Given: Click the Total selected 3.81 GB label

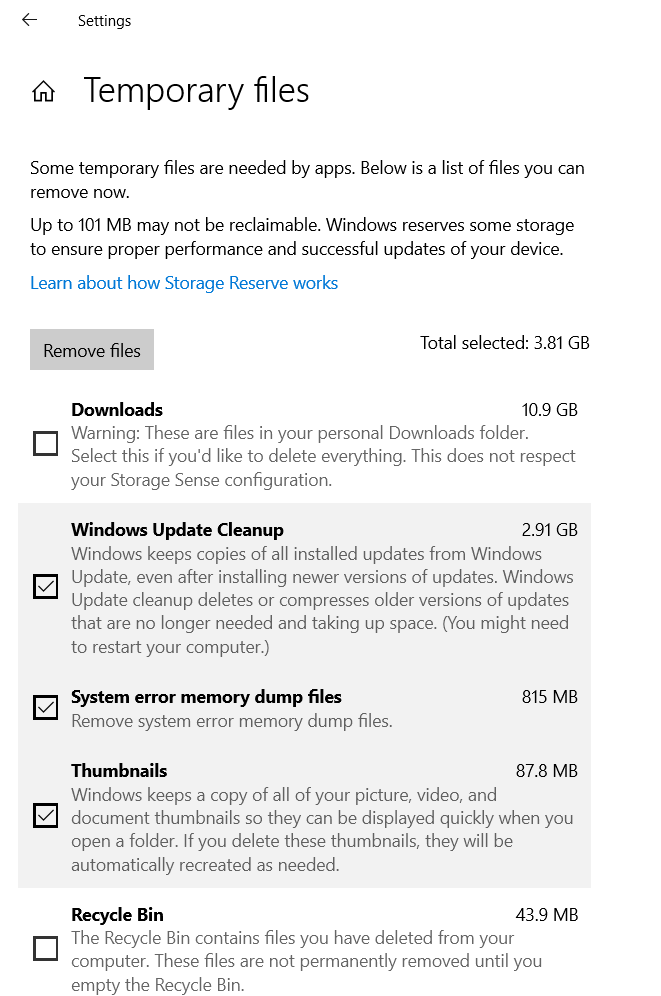Looking at the screenshot, I should 505,343.
